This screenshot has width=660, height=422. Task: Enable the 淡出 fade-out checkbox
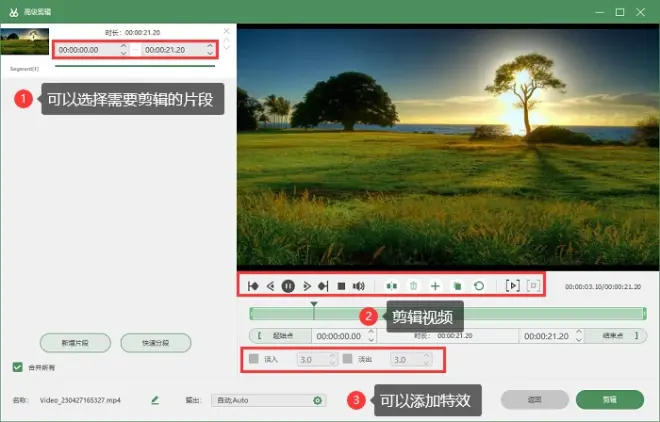(348, 359)
